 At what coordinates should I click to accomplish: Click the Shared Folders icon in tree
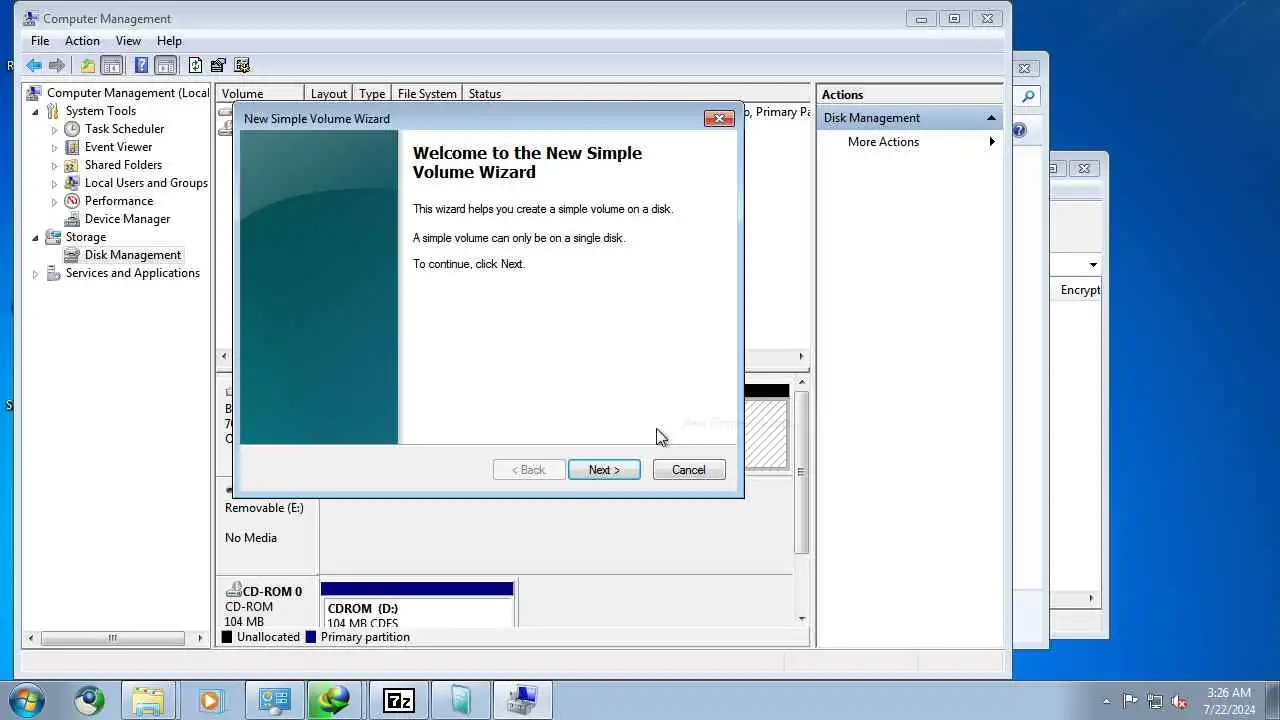pyautogui.click(x=72, y=165)
